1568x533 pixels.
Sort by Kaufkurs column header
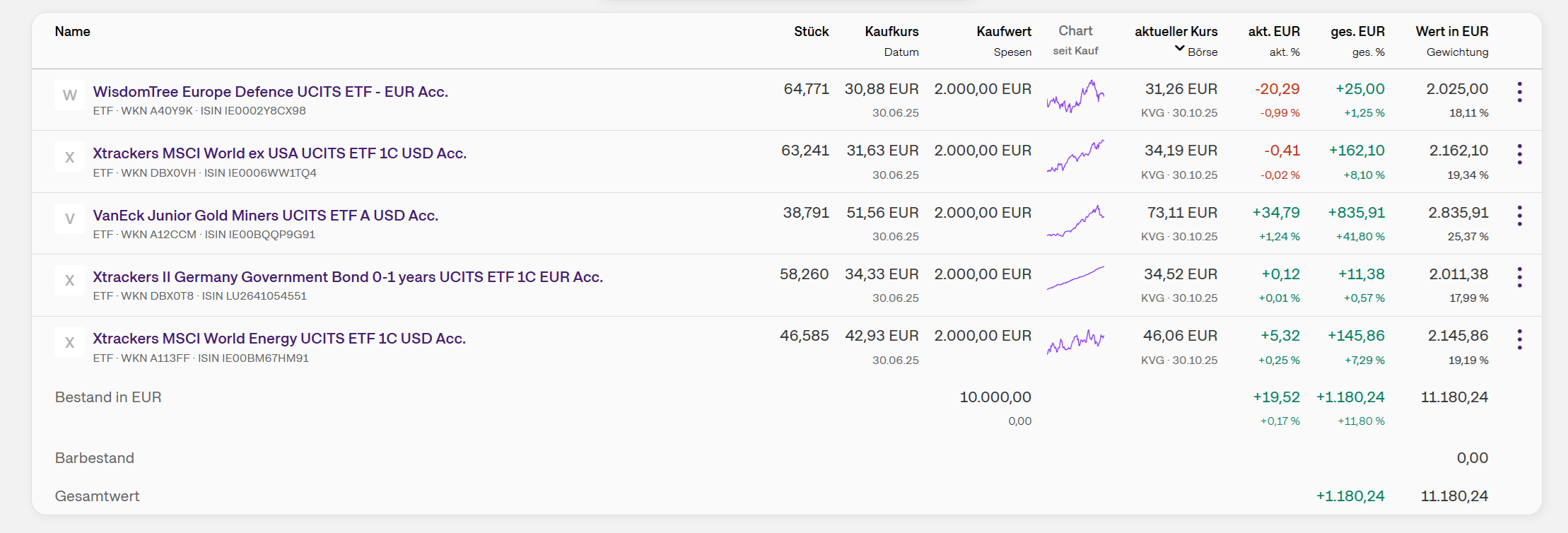891,32
